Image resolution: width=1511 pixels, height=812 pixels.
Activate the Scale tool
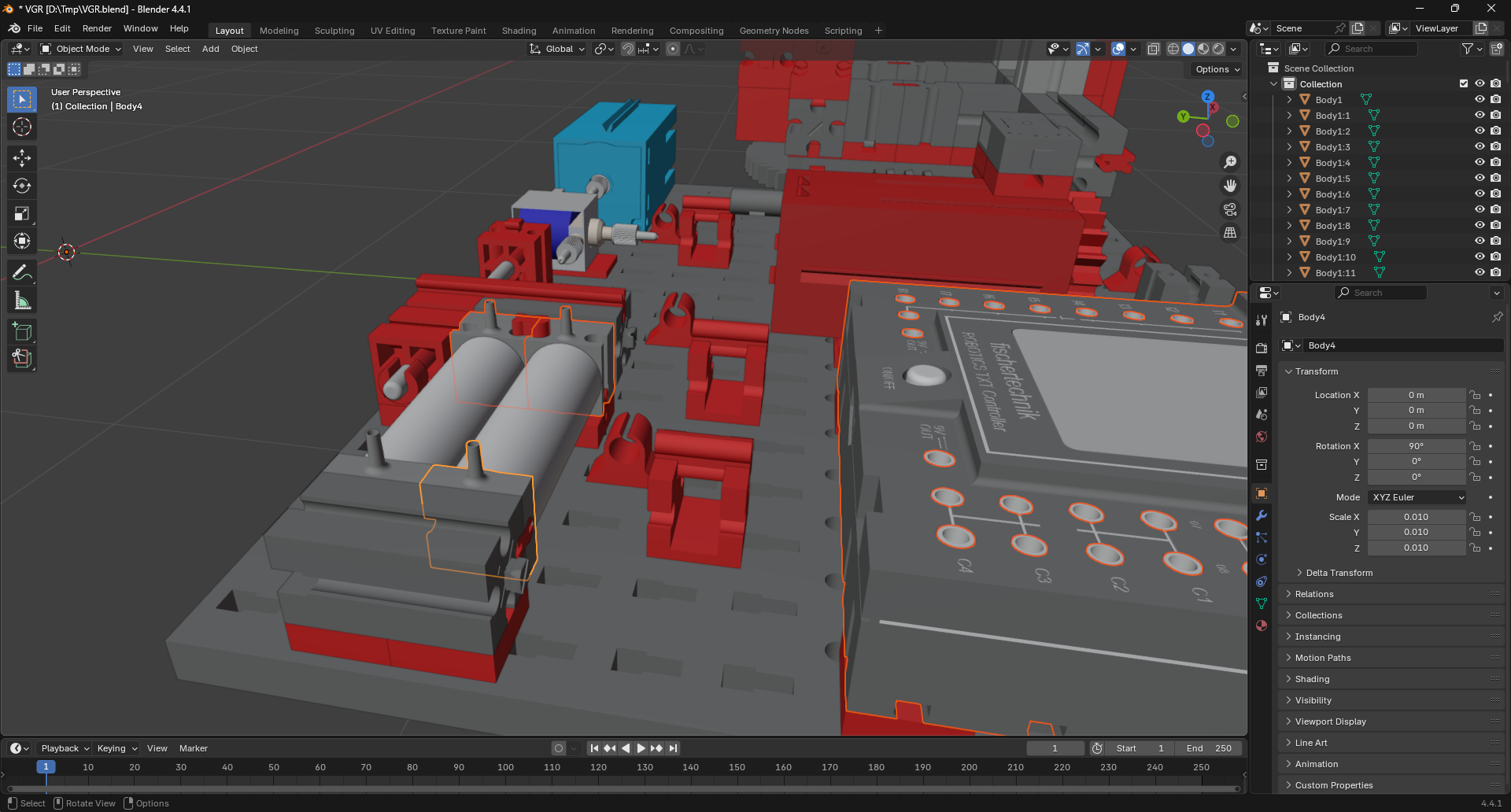(x=22, y=214)
